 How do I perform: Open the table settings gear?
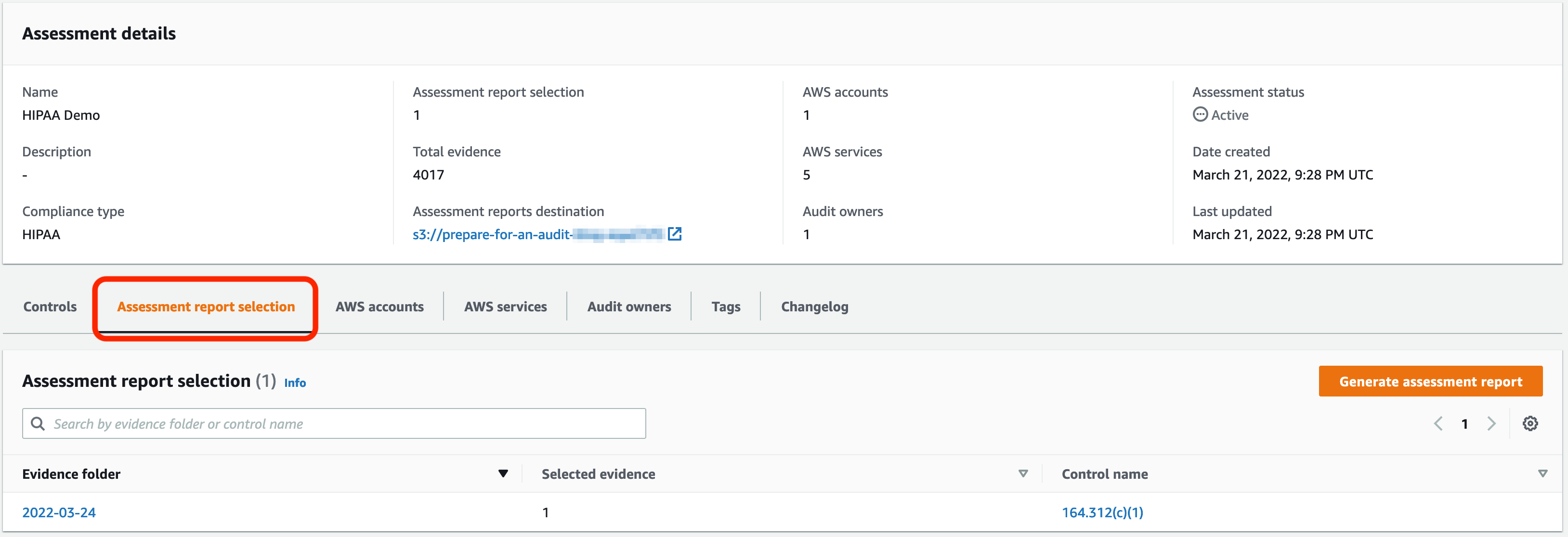click(1531, 423)
